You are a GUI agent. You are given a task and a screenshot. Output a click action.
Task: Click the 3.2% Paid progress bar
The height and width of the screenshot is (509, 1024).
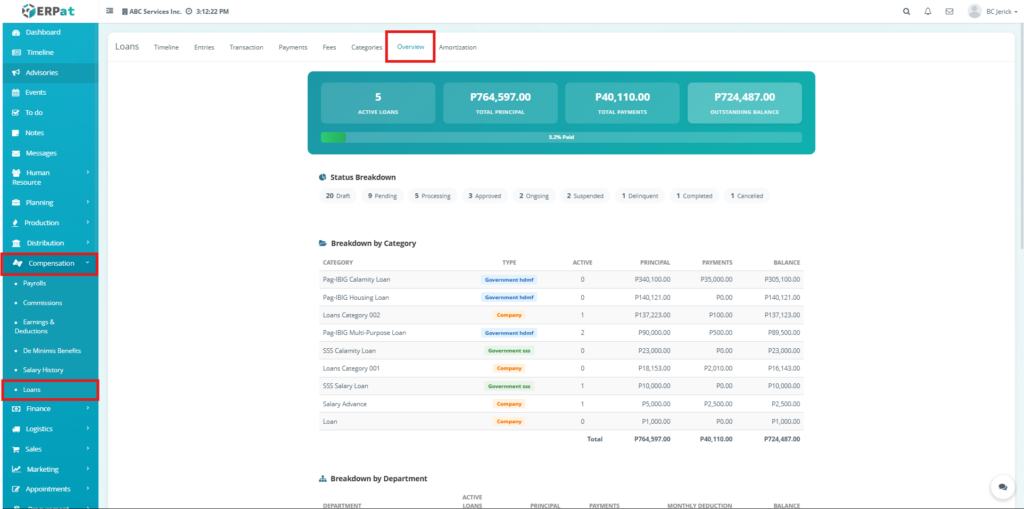click(x=560, y=137)
